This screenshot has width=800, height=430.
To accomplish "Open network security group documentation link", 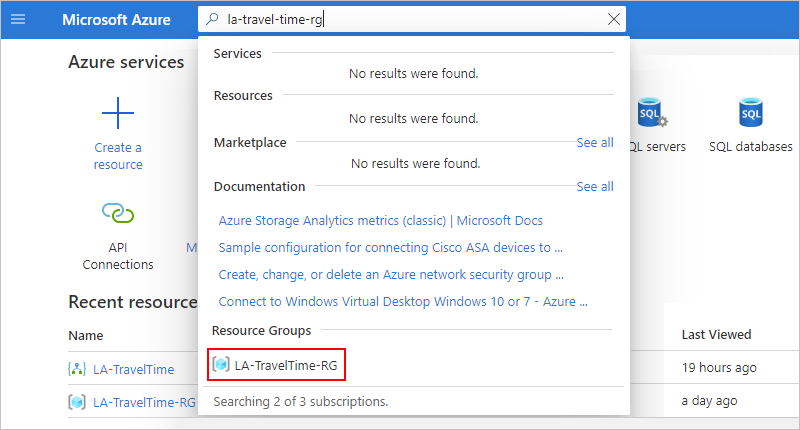I will 391,274.
